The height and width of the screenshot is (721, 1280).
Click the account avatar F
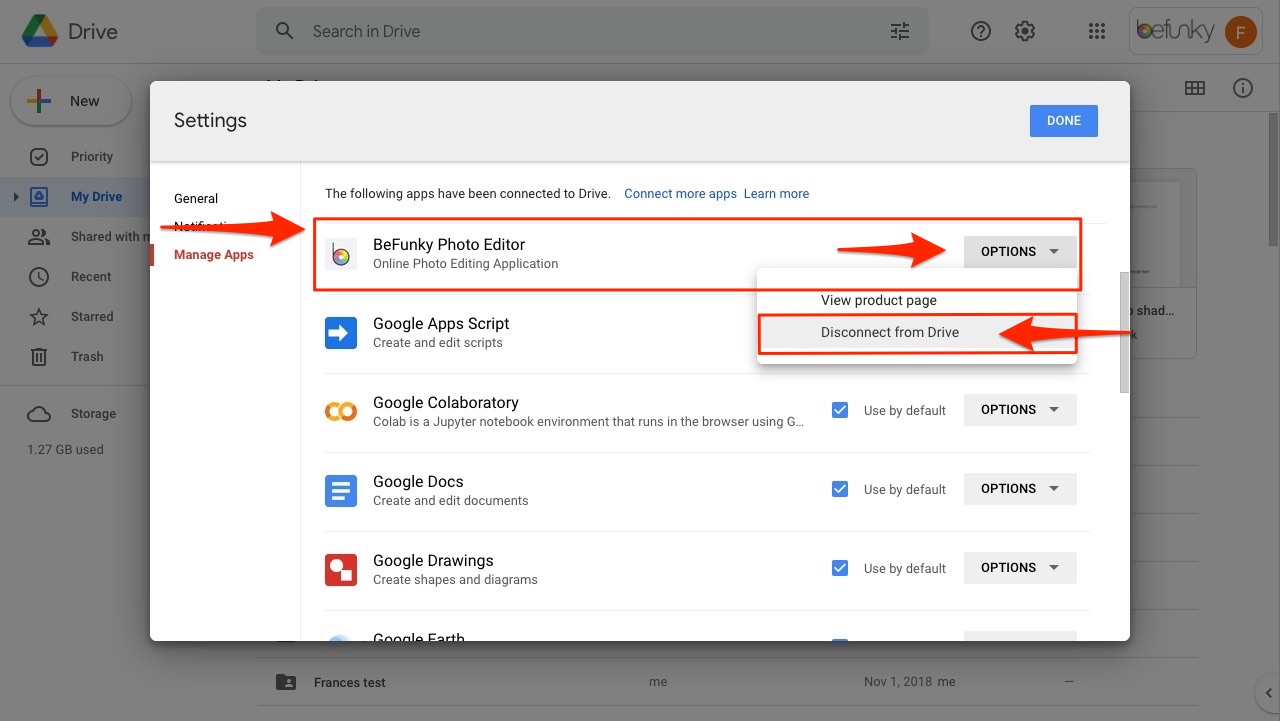(1241, 31)
